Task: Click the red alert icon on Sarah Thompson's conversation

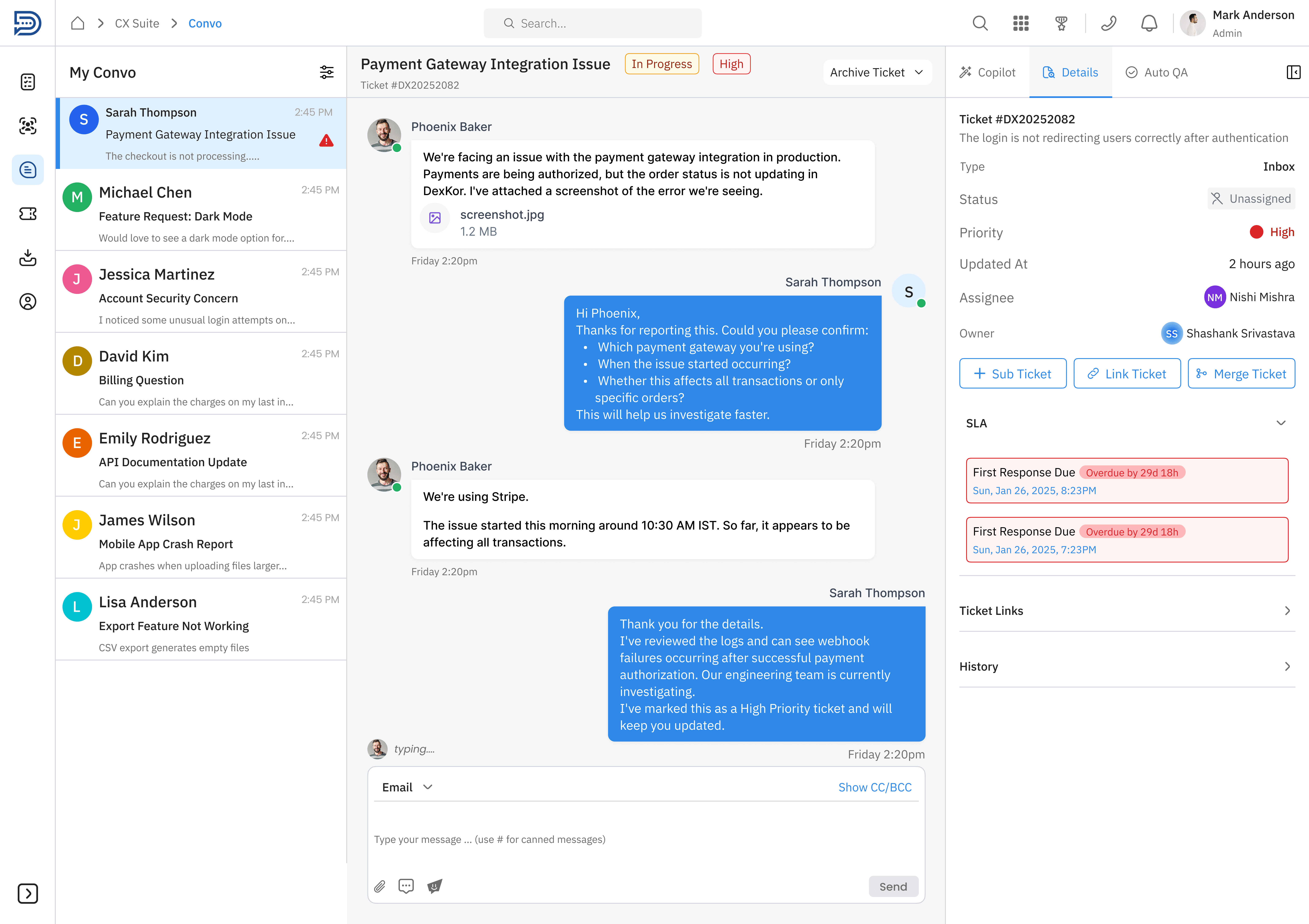Action: click(326, 141)
